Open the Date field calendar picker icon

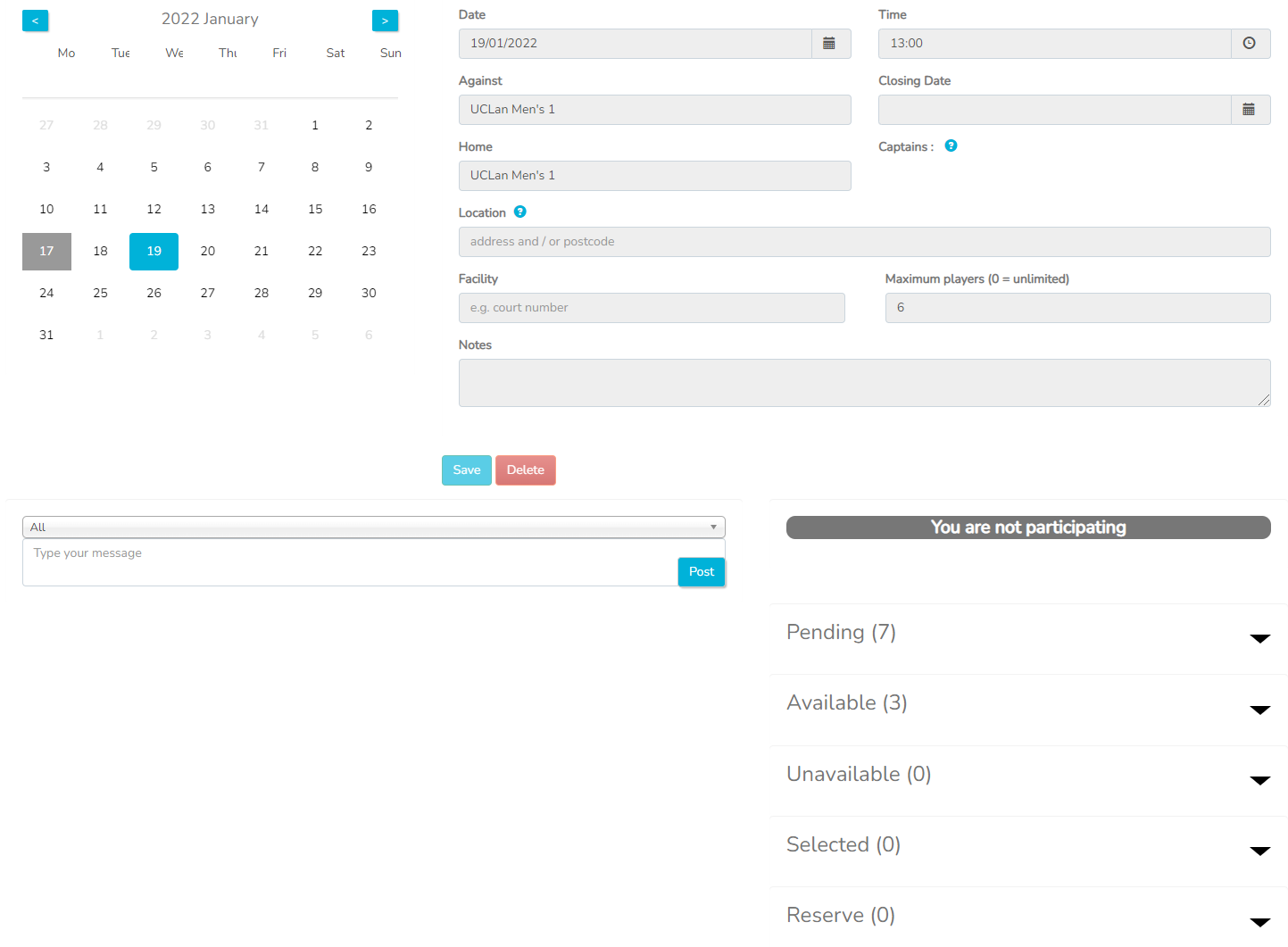(830, 44)
